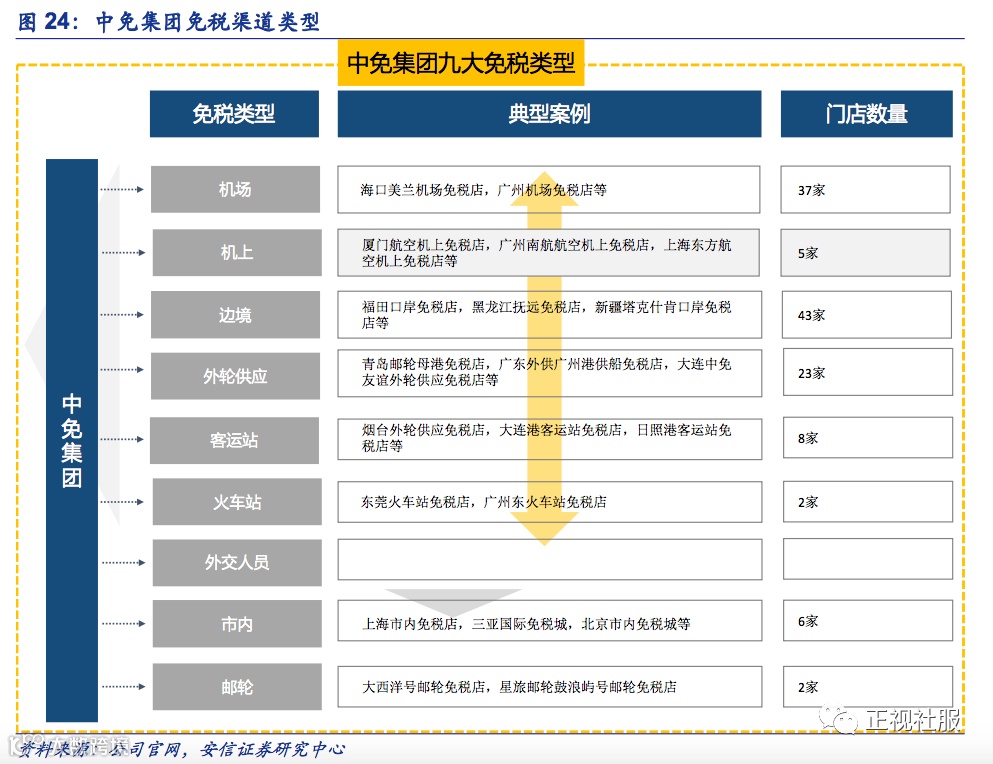Click the 外轮供应 category box
Screen dimensions: 993x764
coord(235,376)
